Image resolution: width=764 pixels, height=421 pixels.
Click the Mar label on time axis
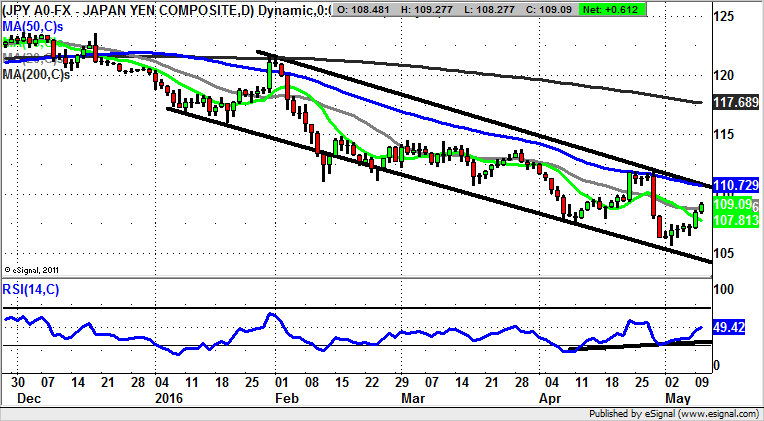pyautogui.click(x=413, y=396)
